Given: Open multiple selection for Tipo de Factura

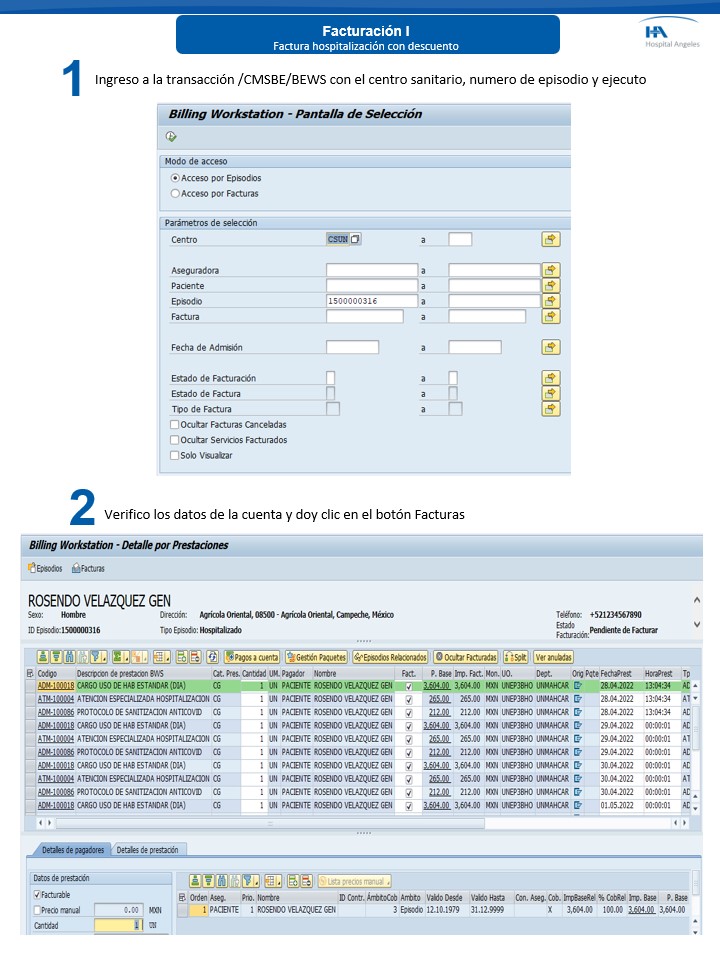Looking at the screenshot, I should [x=550, y=409].
